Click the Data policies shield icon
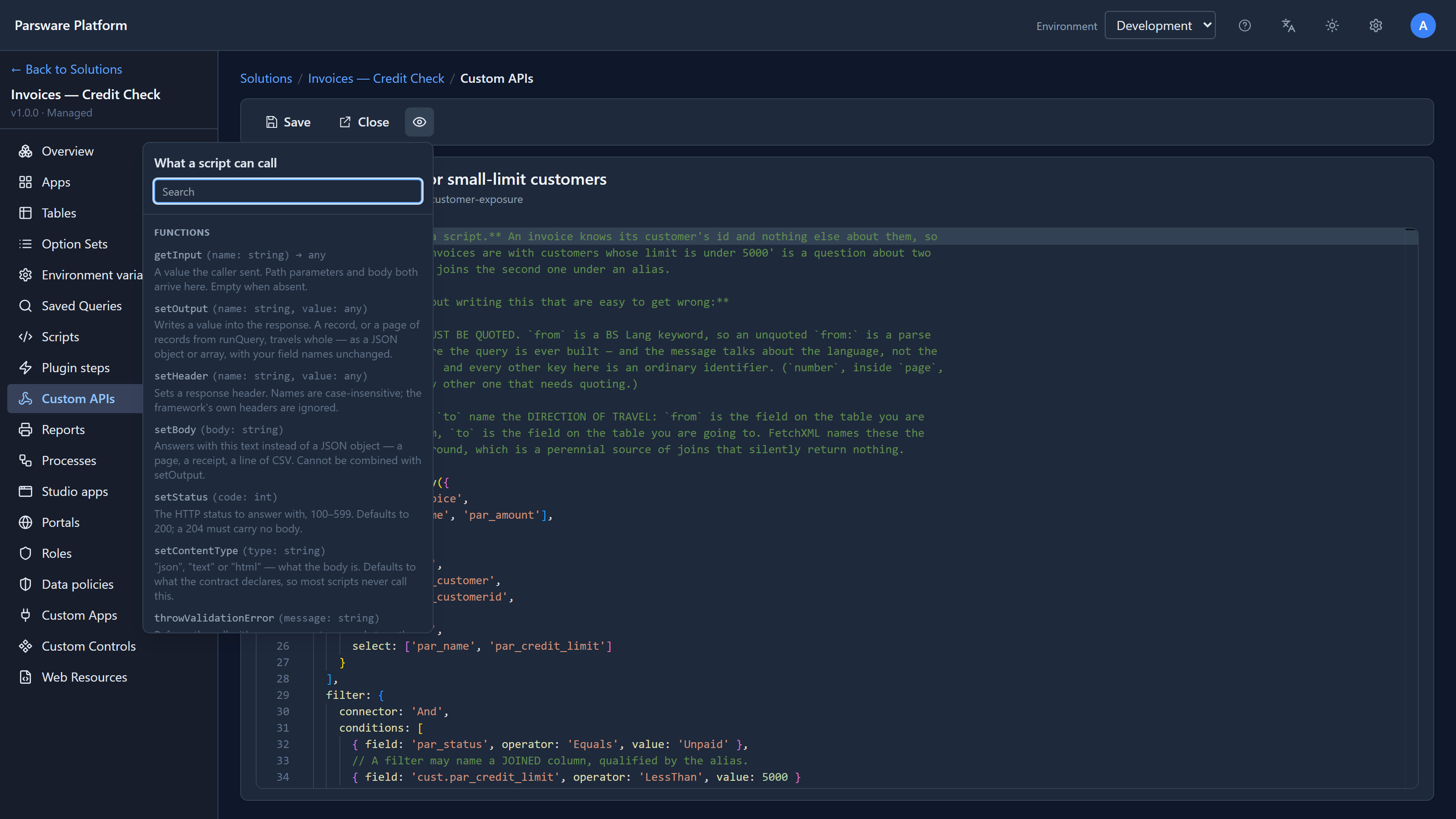 click(x=25, y=584)
